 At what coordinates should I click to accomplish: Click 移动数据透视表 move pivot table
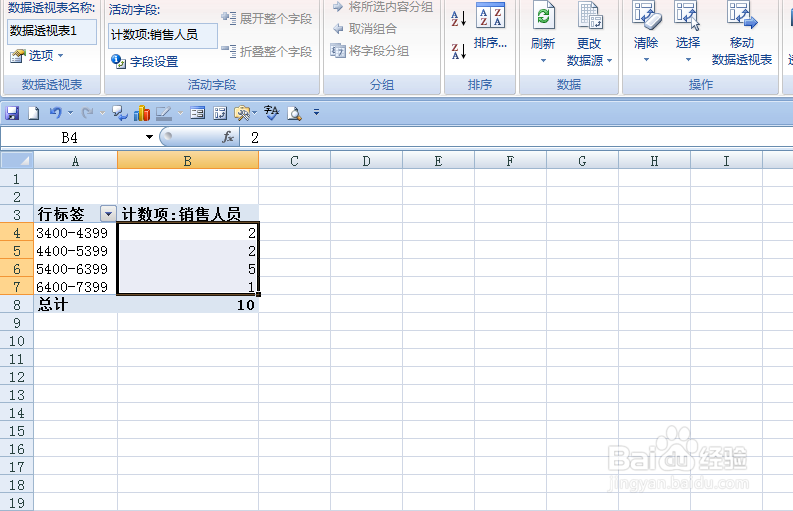742,34
